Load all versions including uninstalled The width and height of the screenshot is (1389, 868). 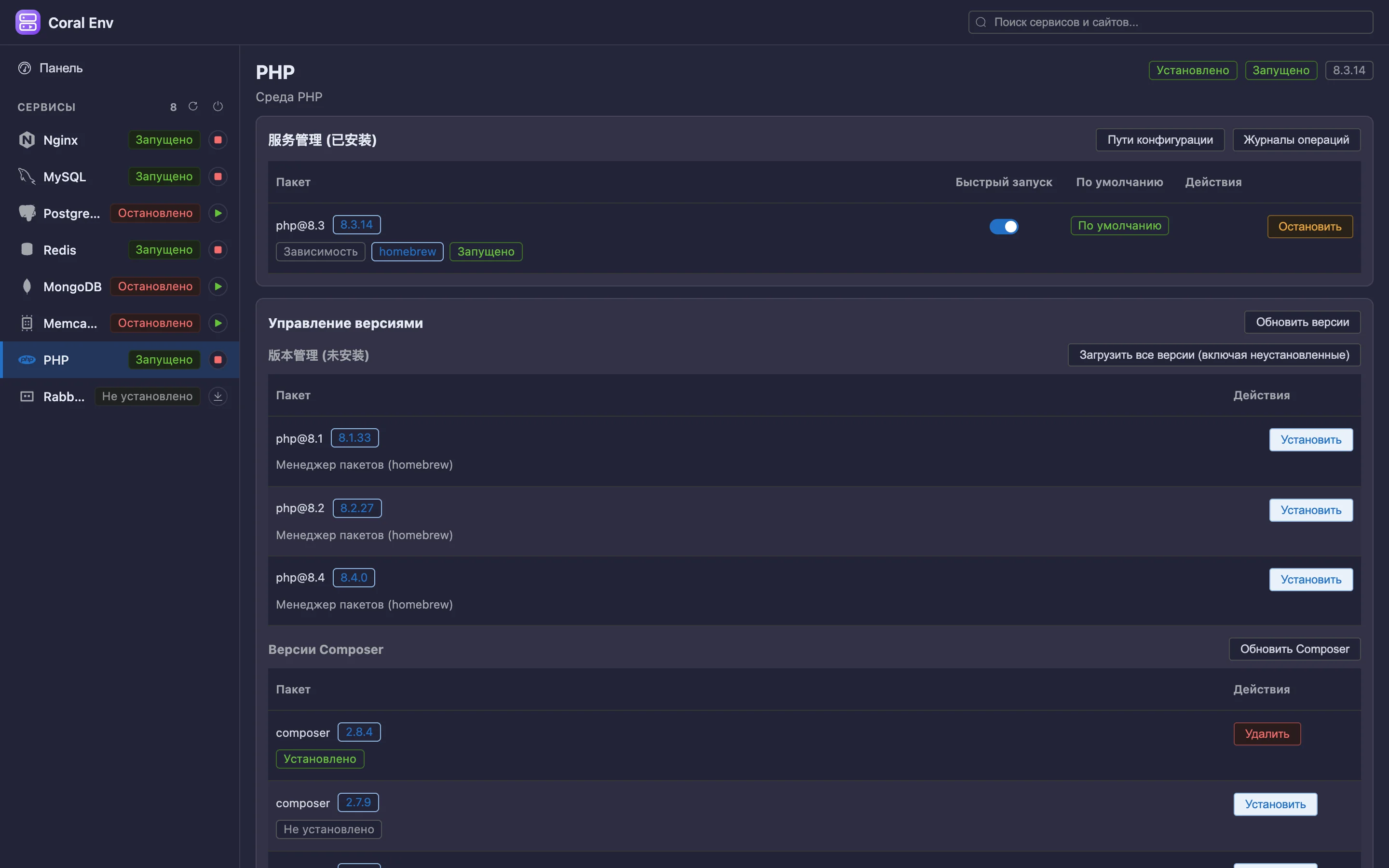click(x=1213, y=355)
